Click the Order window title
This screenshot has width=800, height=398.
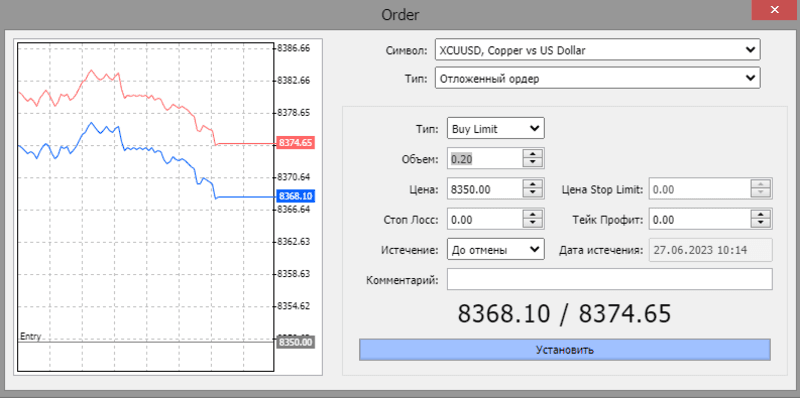pos(400,14)
